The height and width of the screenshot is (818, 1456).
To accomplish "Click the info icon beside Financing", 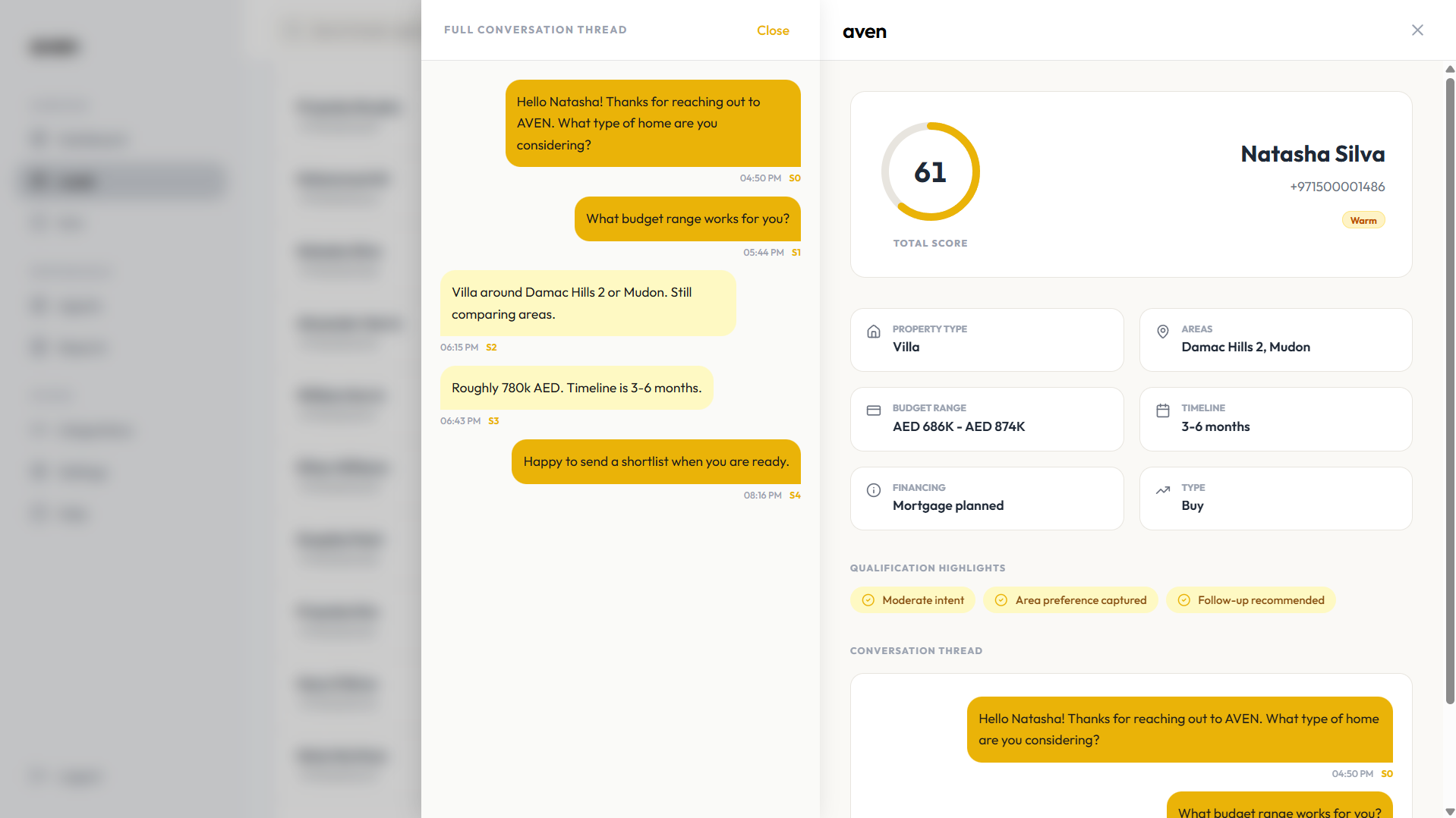I will [874, 490].
